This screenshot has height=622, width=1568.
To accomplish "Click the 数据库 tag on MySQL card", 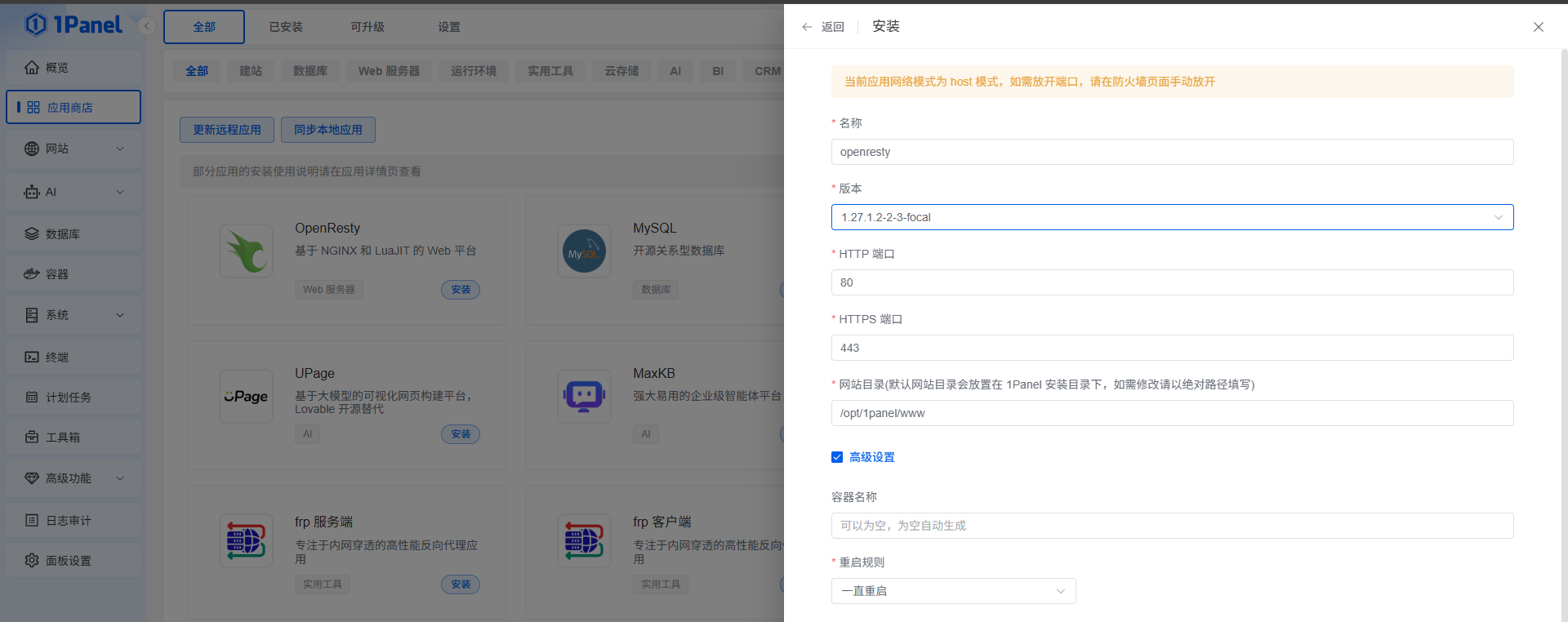I will (x=656, y=290).
